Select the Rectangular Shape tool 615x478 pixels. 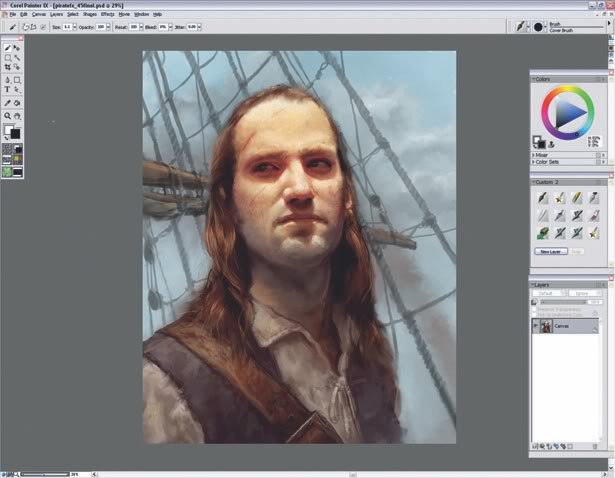pos(17,80)
